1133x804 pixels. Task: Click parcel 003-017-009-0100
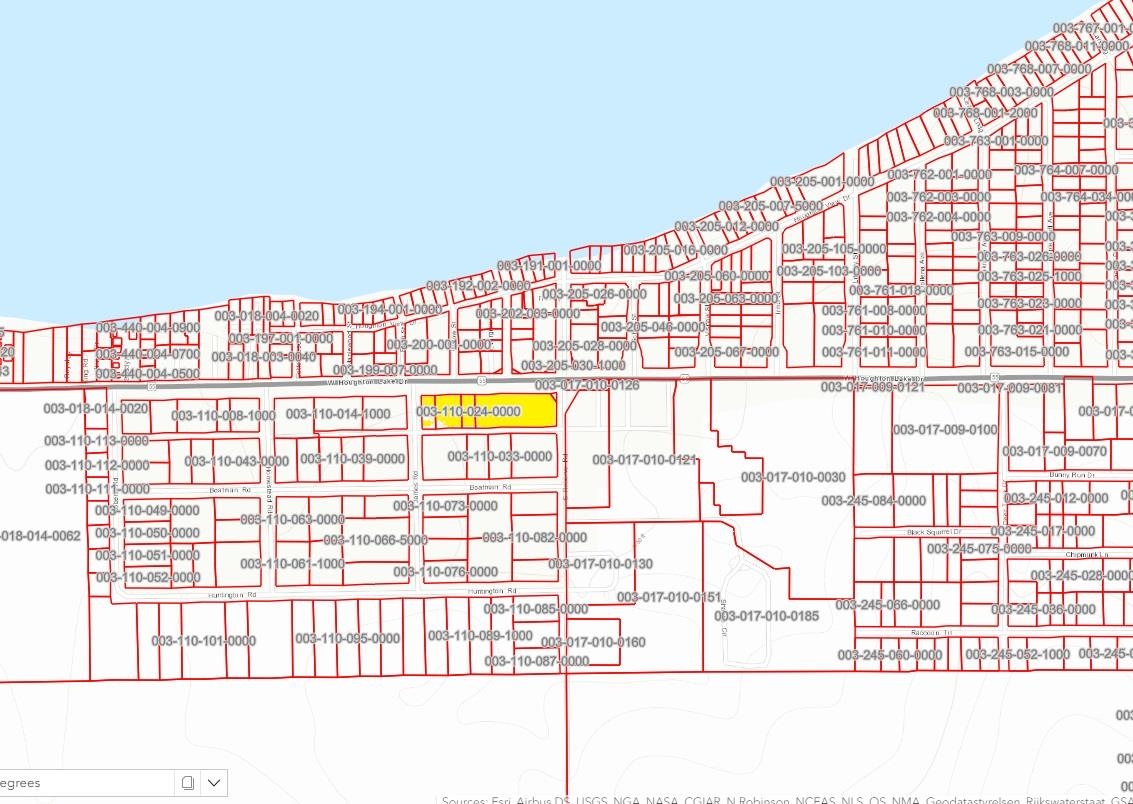click(x=944, y=430)
